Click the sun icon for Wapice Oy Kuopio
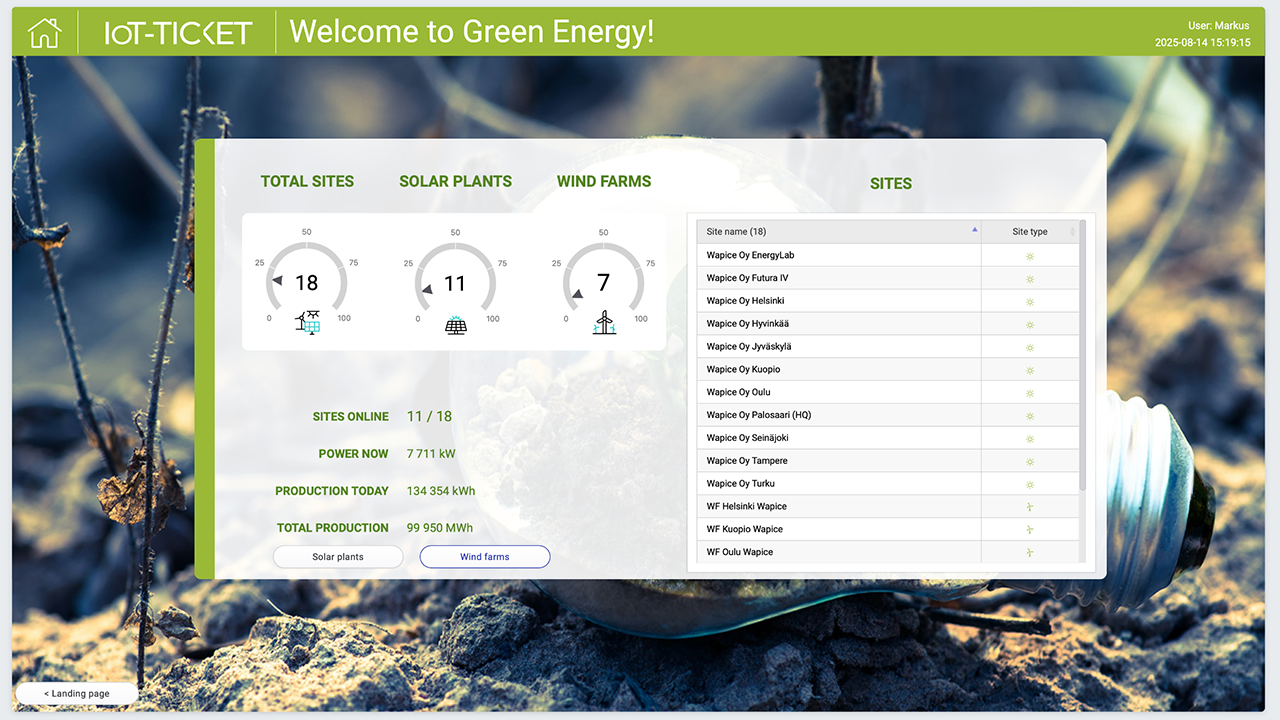1280x720 pixels. [1030, 371]
